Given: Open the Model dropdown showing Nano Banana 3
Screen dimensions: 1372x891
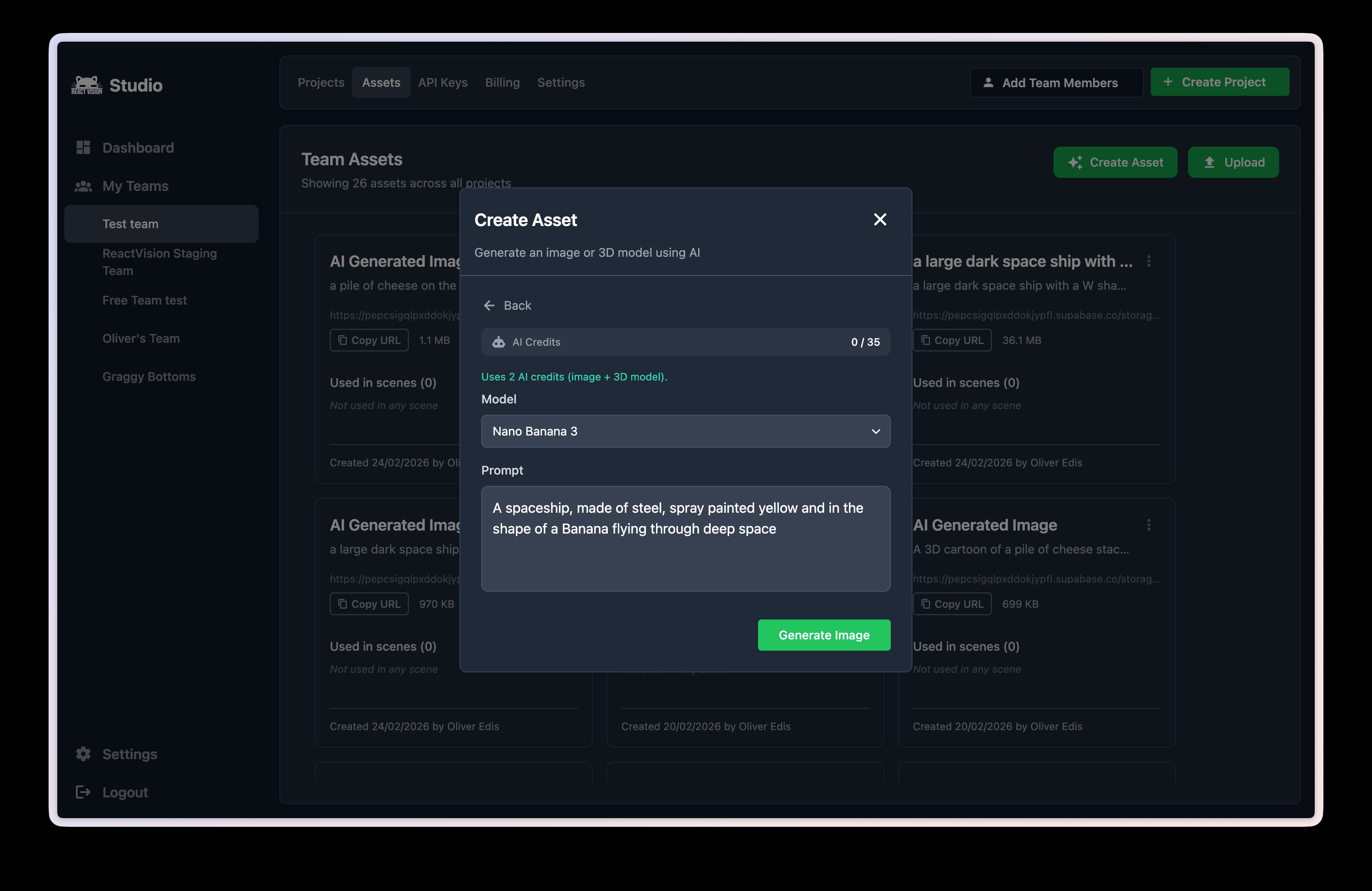Looking at the screenshot, I should pos(686,431).
